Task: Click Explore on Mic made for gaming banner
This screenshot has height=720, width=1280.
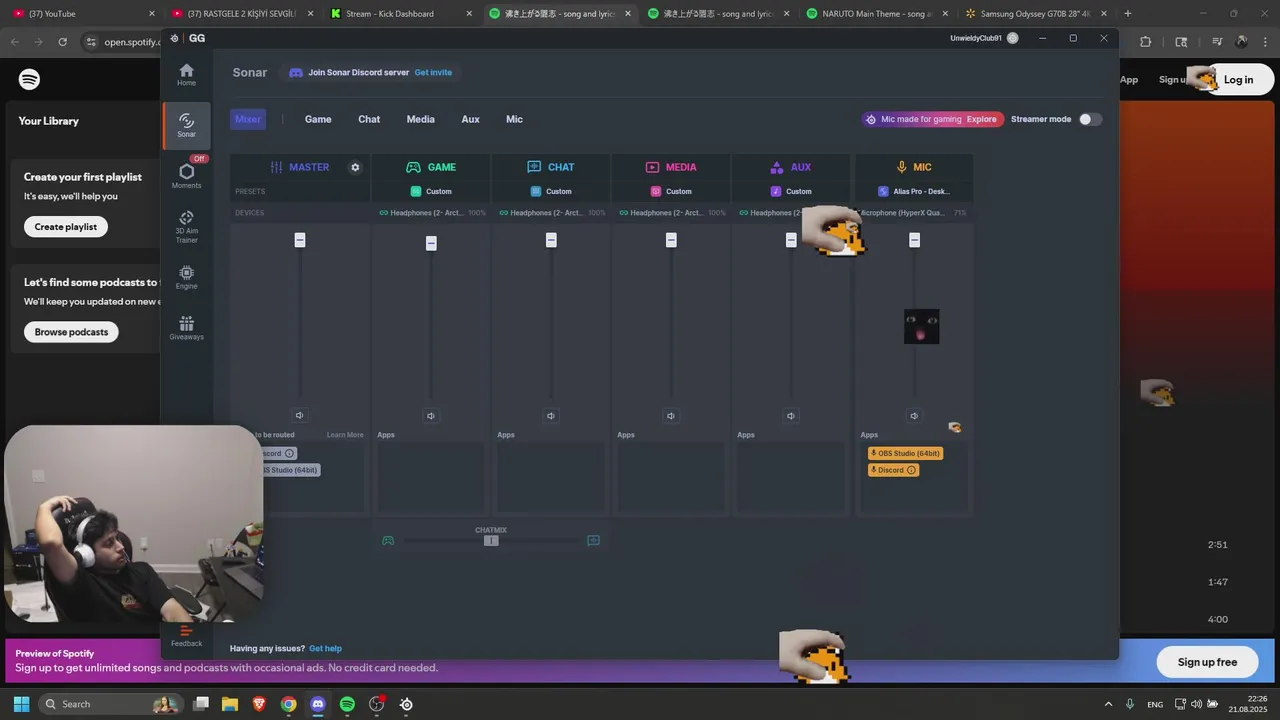Action: coord(981,119)
